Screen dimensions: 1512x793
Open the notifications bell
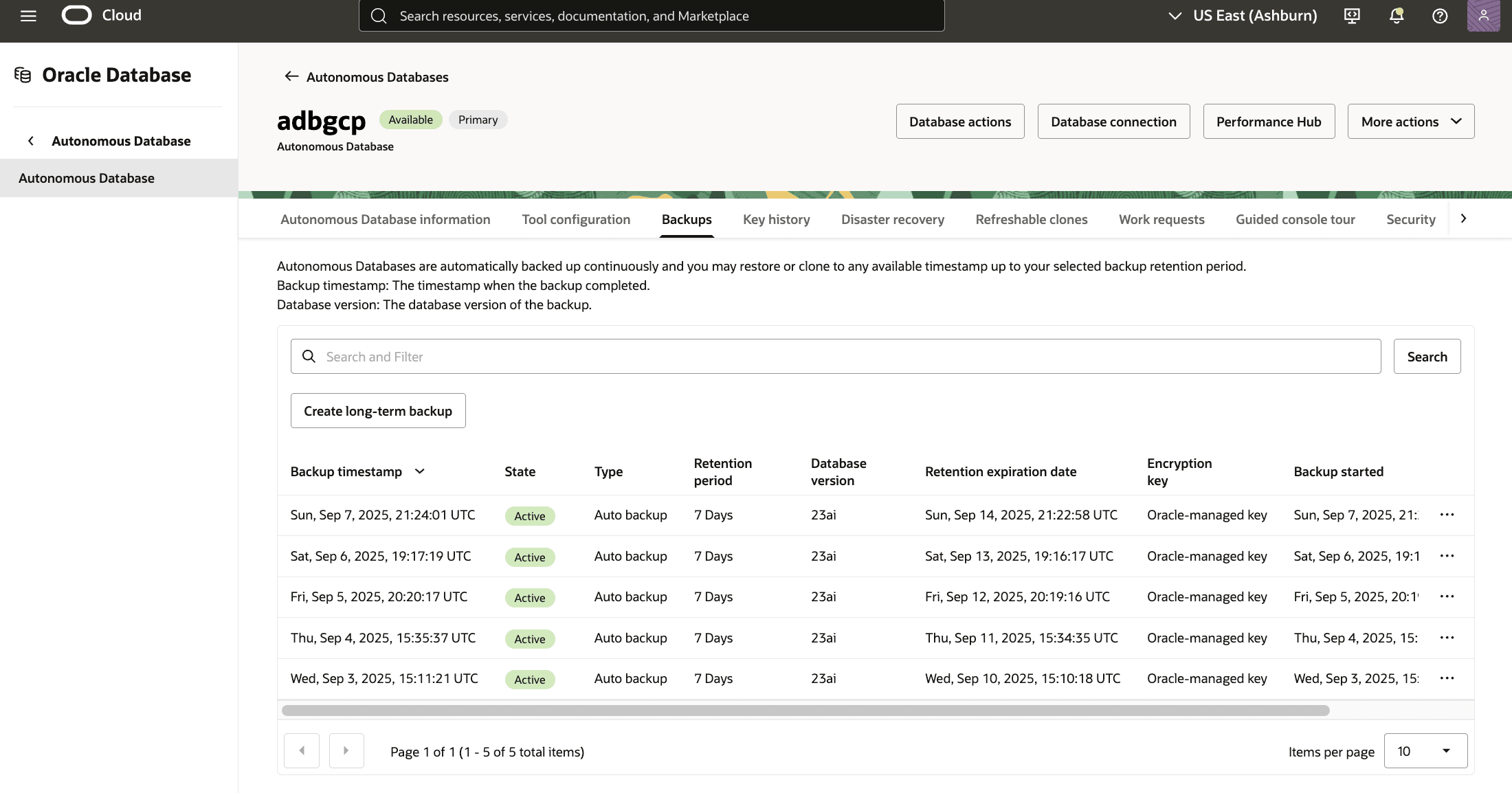[1395, 15]
